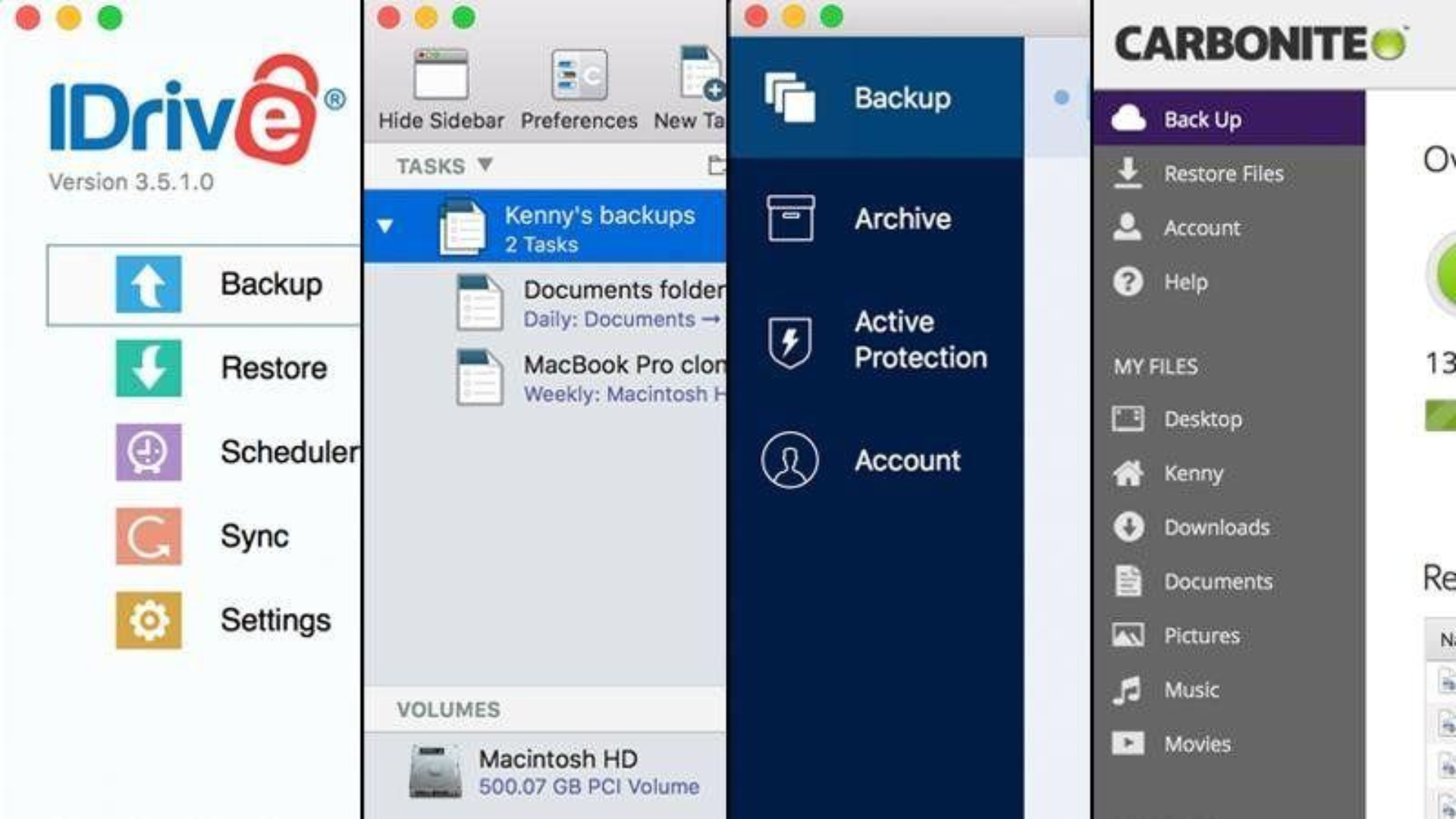This screenshot has width=1456, height=819.
Task: Click the new group folder icon beside TASKS
Action: coord(716,165)
